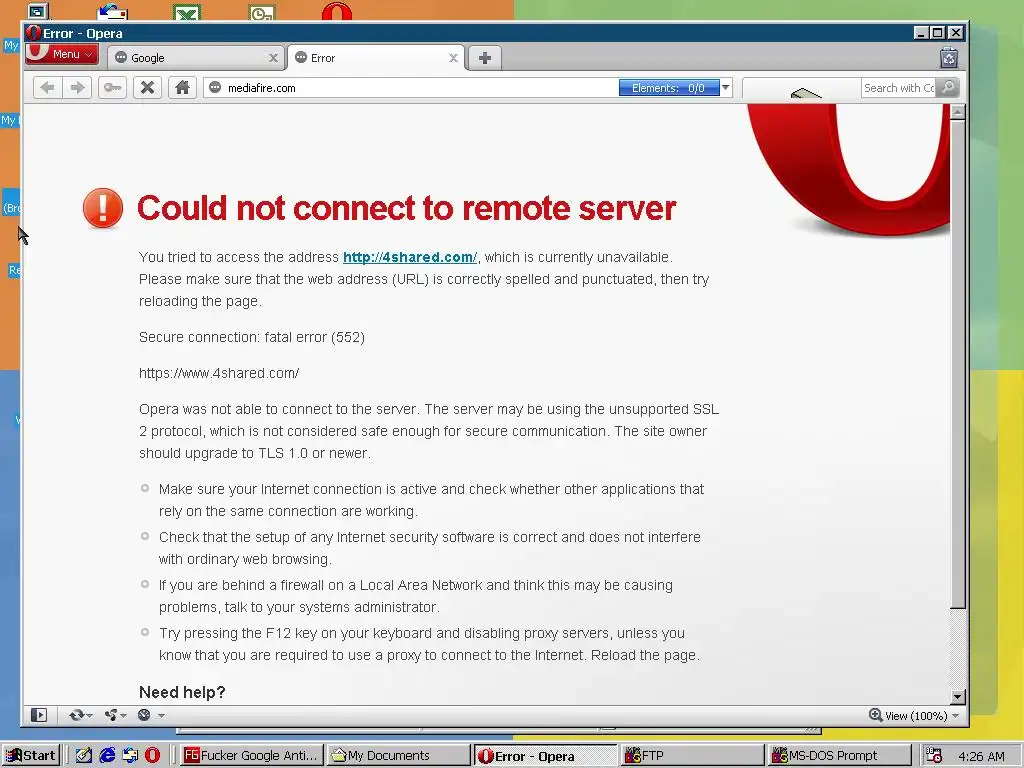This screenshot has height=768, width=1024.
Task: Switch to MS-DOS Prompt taskbar window
Action: click(839, 756)
